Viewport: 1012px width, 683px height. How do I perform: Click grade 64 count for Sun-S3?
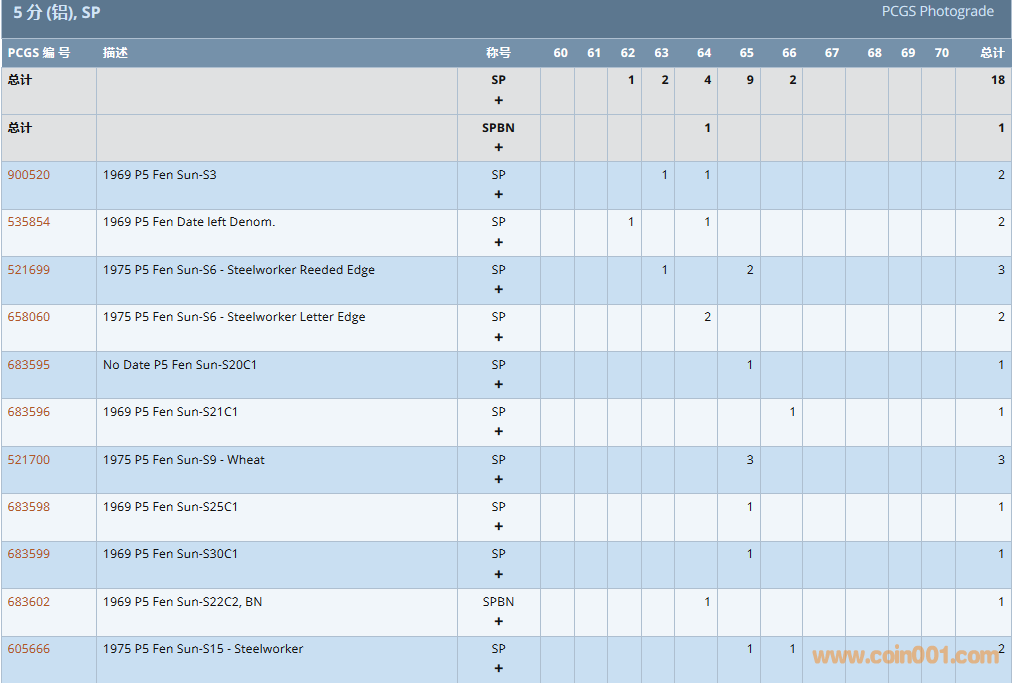click(706, 175)
